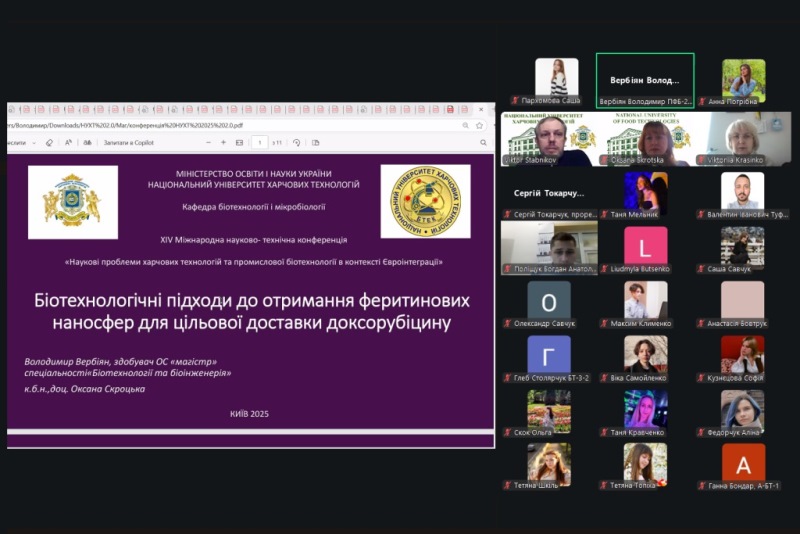
Task: Click the Вербіян Володимир active speaker tile
Action: [x=645, y=80]
